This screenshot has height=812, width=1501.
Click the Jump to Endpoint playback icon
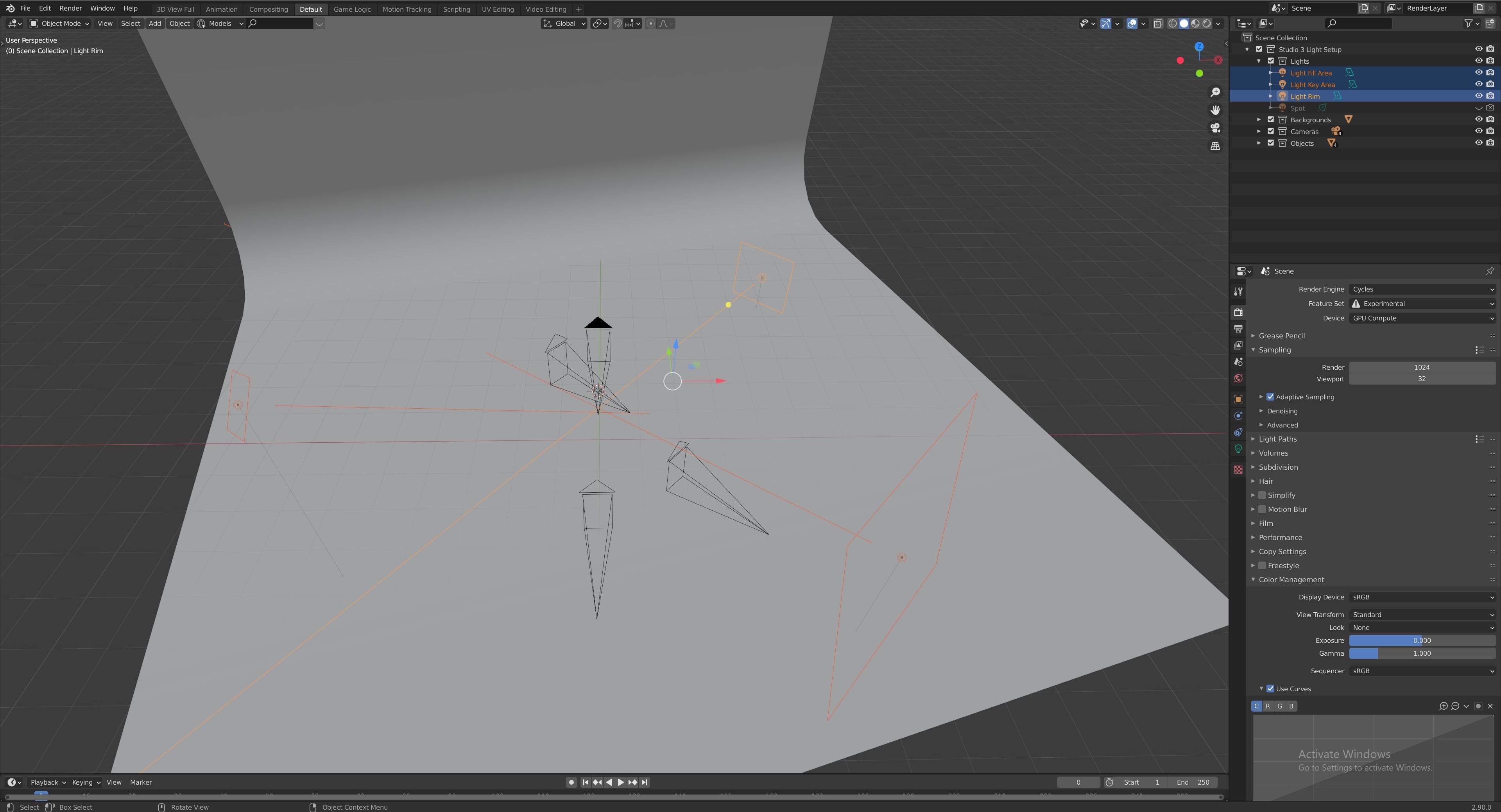[x=645, y=782]
